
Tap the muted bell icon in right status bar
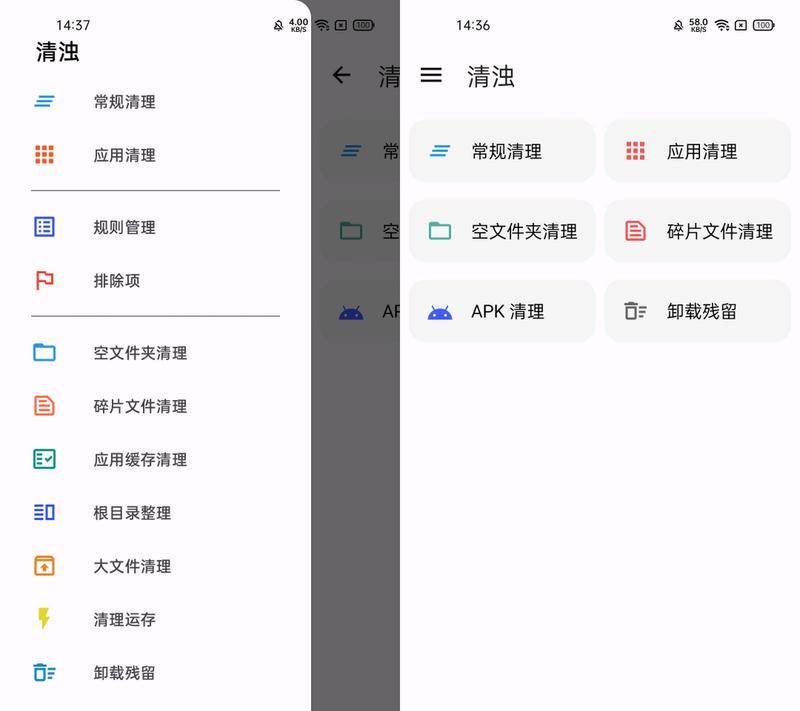(x=678, y=26)
